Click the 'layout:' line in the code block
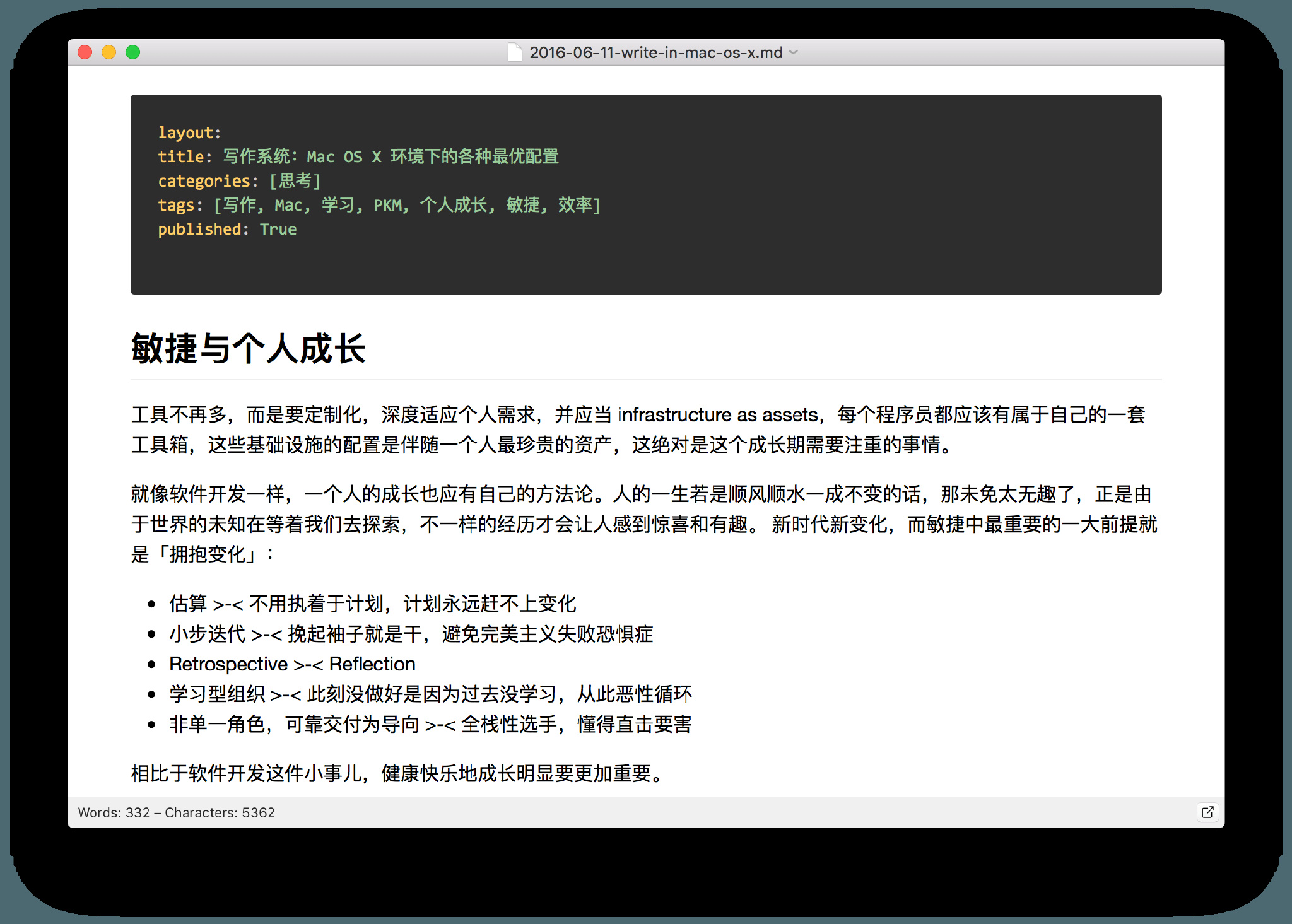 point(189,132)
